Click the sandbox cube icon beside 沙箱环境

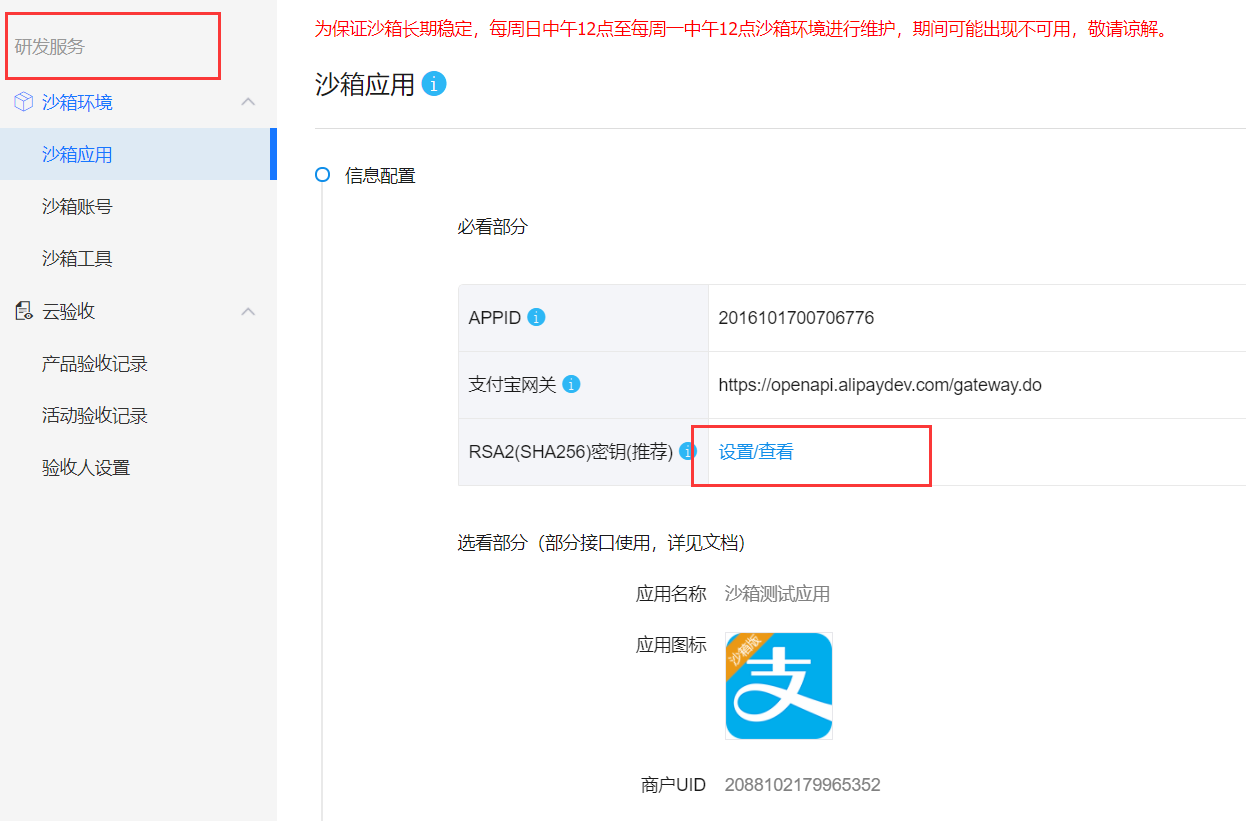pyautogui.click(x=23, y=102)
